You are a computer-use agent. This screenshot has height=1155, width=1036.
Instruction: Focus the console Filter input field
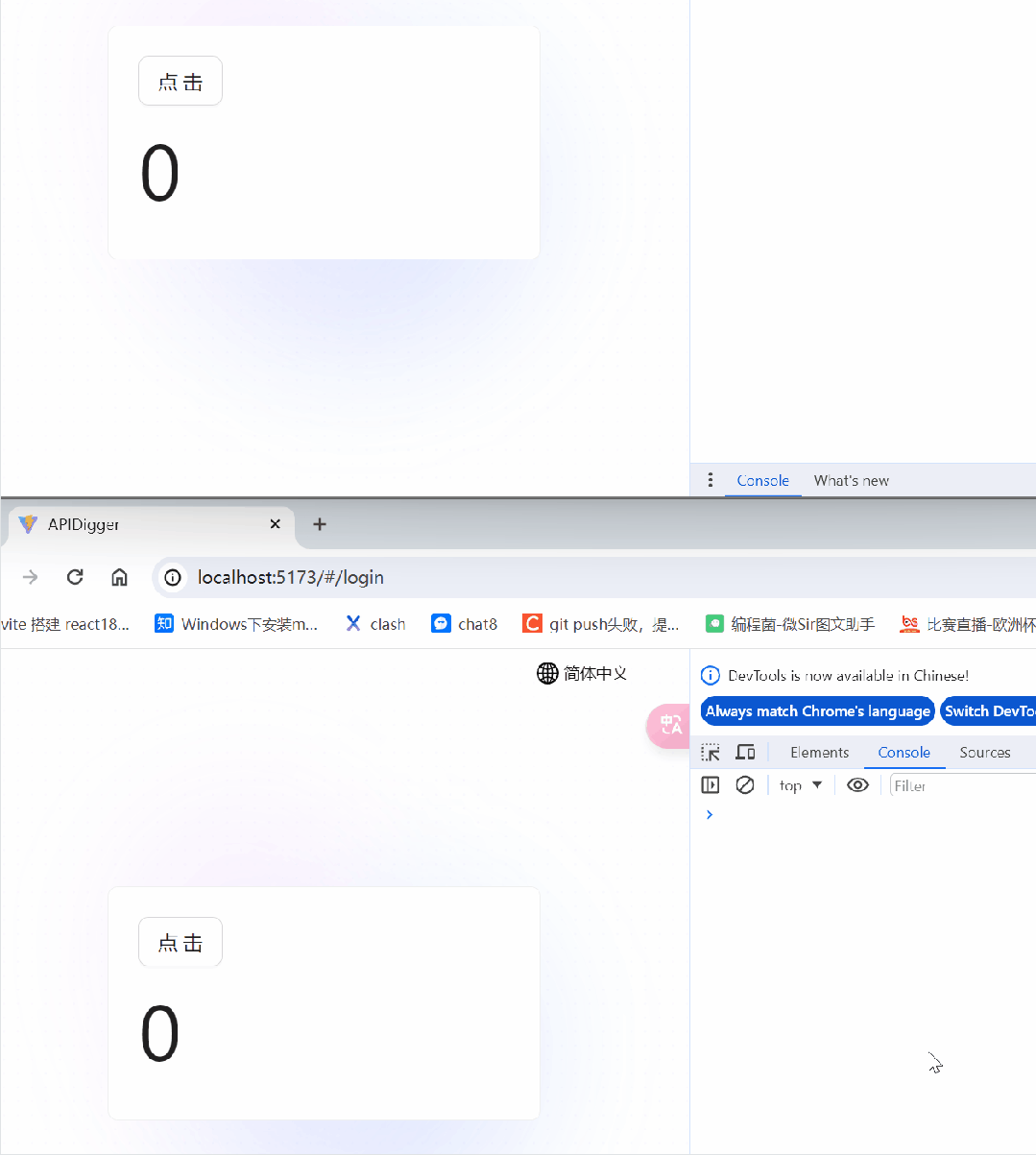(960, 785)
